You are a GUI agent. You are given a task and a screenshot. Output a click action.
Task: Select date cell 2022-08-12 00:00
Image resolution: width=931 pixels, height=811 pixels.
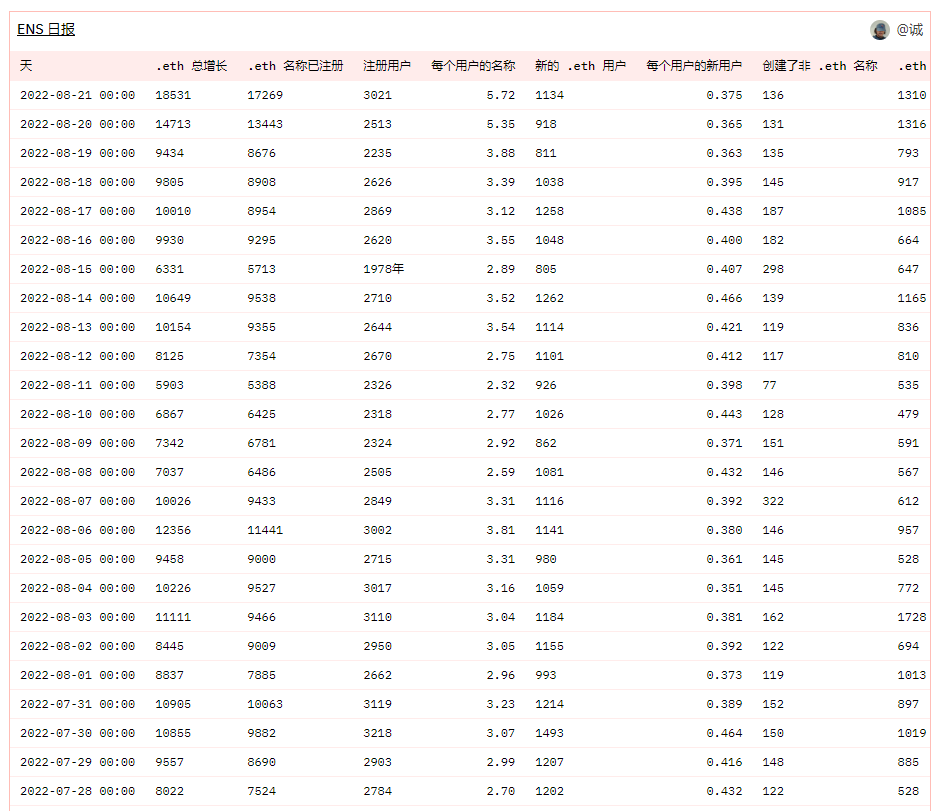[x=78, y=356]
